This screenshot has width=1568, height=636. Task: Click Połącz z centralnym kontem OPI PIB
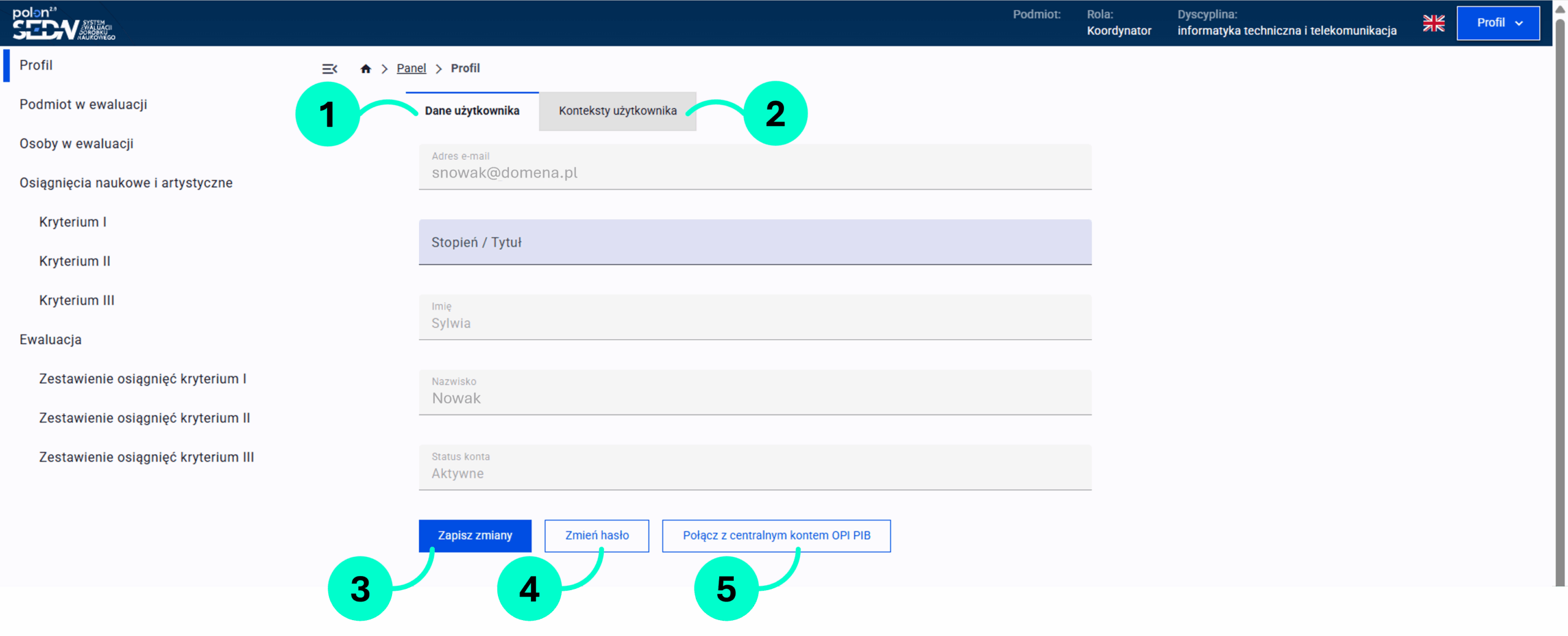pos(776,536)
